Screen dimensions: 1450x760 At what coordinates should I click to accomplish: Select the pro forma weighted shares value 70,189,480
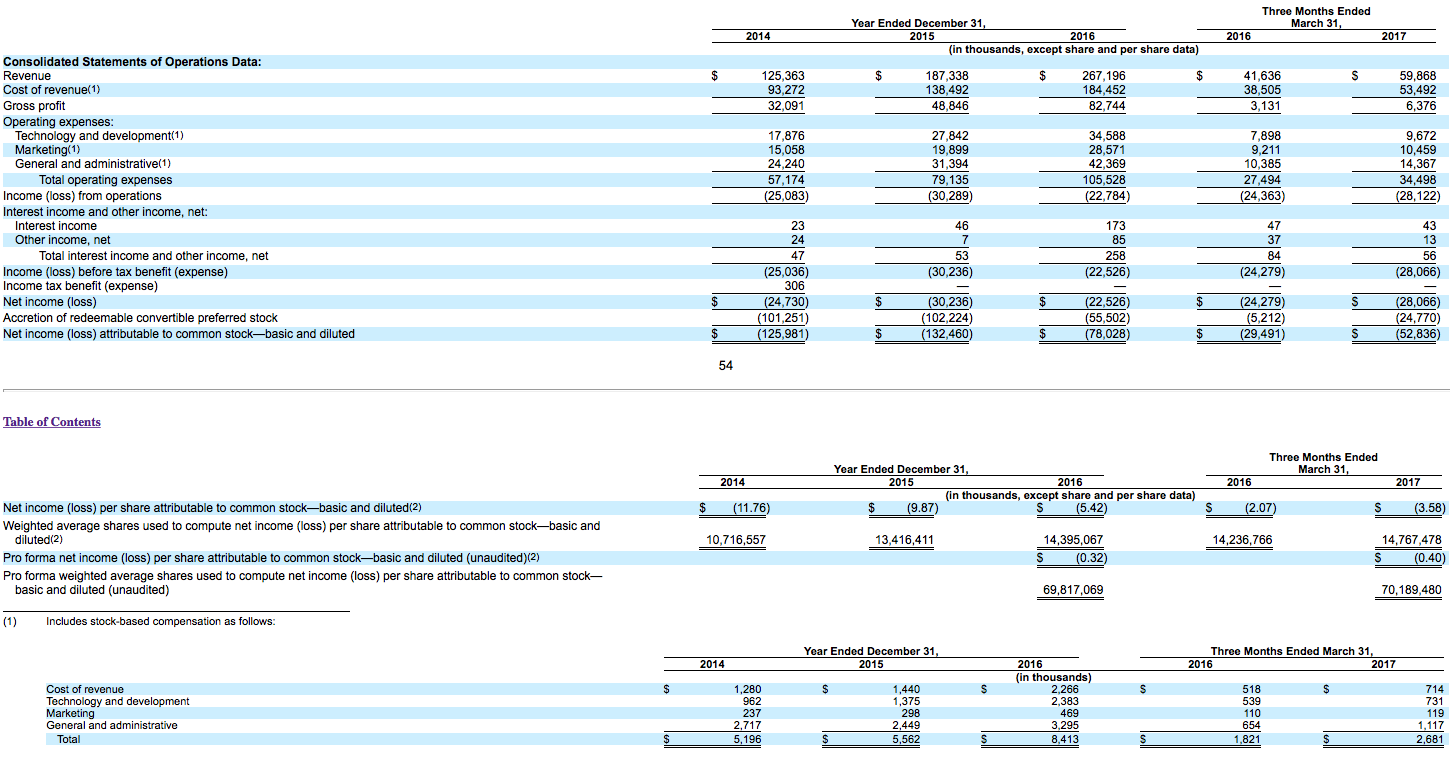[x=1412, y=590]
